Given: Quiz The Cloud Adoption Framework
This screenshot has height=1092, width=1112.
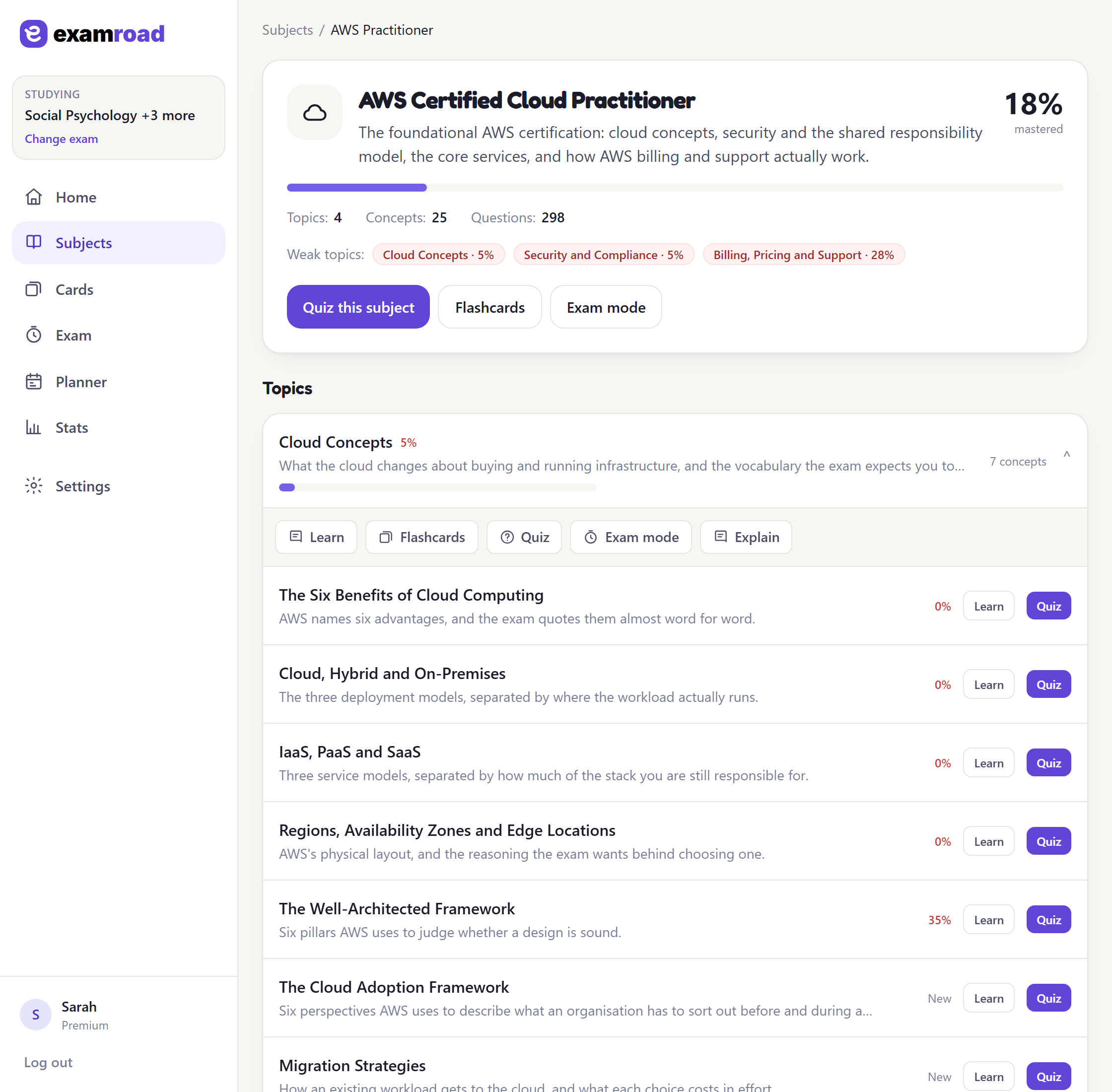Looking at the screenshot, I should (x=1048, y=999).
